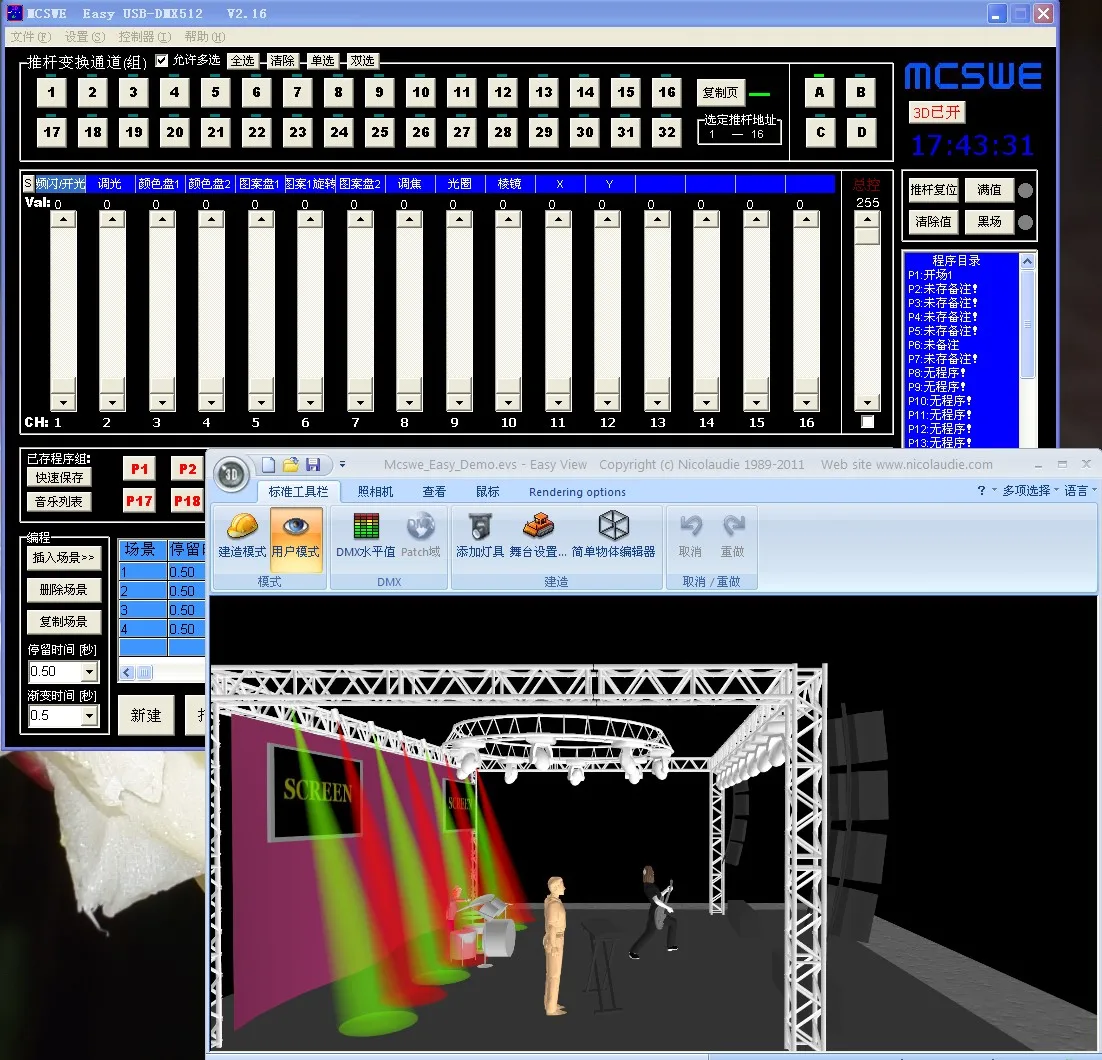The image size is (1102, 1060).
Task: Open 帮助 menu in MCSWE
Action: pos(205,37)
